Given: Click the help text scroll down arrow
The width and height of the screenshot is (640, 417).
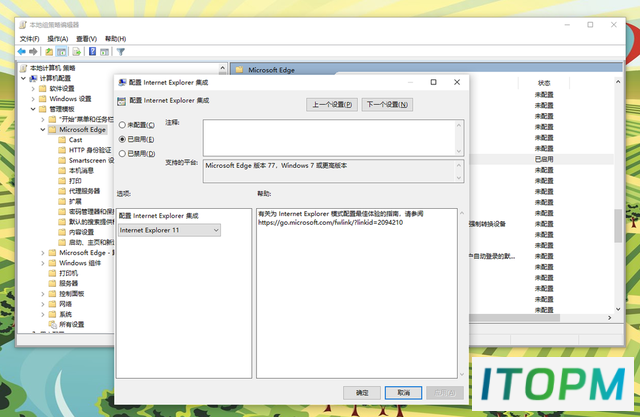Looking at the screenshot, I should pos(462,374).
